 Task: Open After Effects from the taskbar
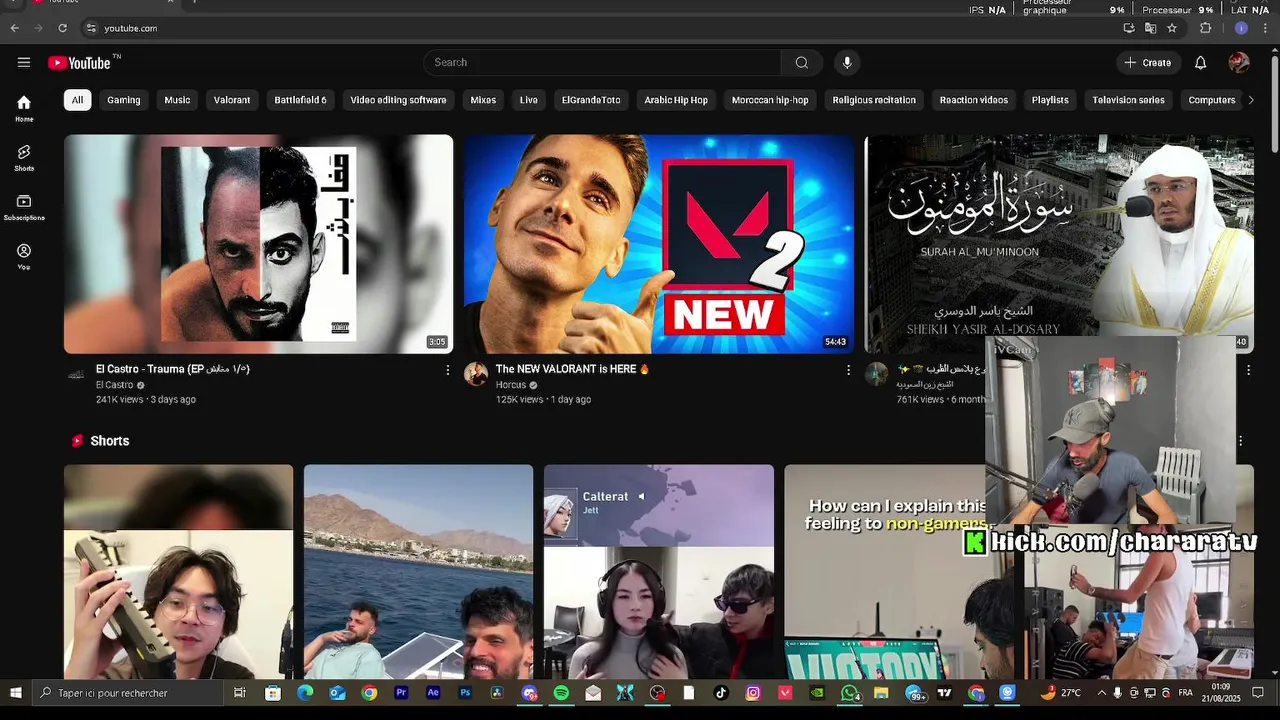click(x=433, y=692)
